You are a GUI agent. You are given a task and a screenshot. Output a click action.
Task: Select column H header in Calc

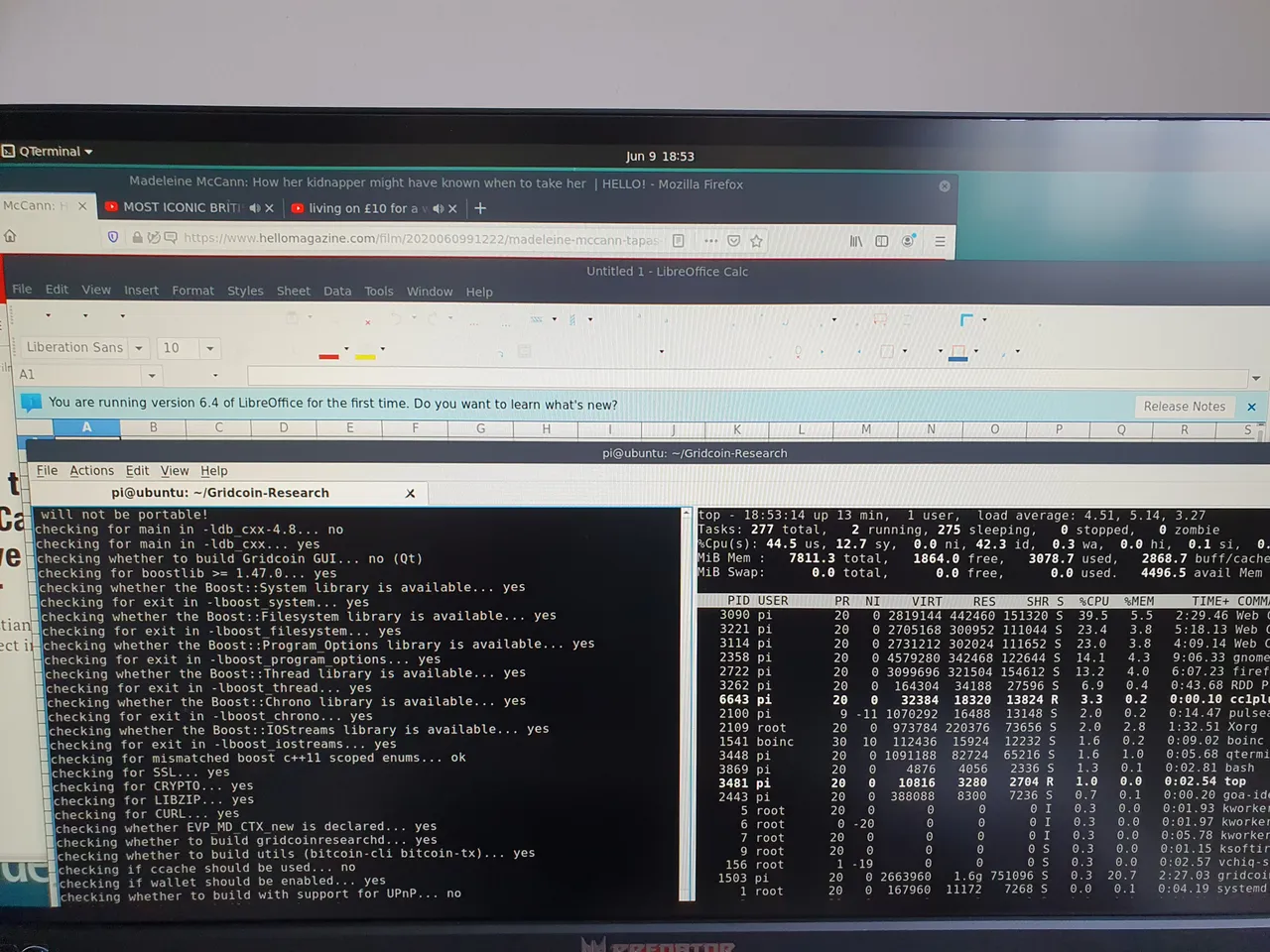coord(546,428)
